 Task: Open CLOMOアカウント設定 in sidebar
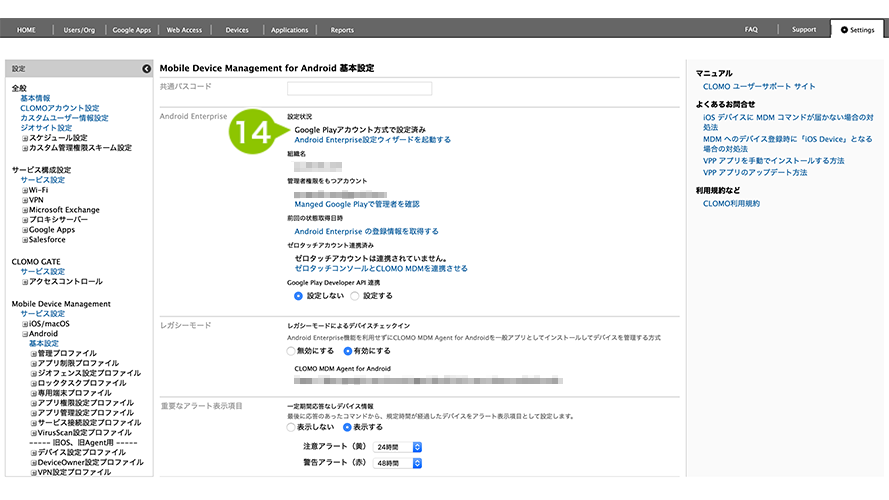coord(60,108)
